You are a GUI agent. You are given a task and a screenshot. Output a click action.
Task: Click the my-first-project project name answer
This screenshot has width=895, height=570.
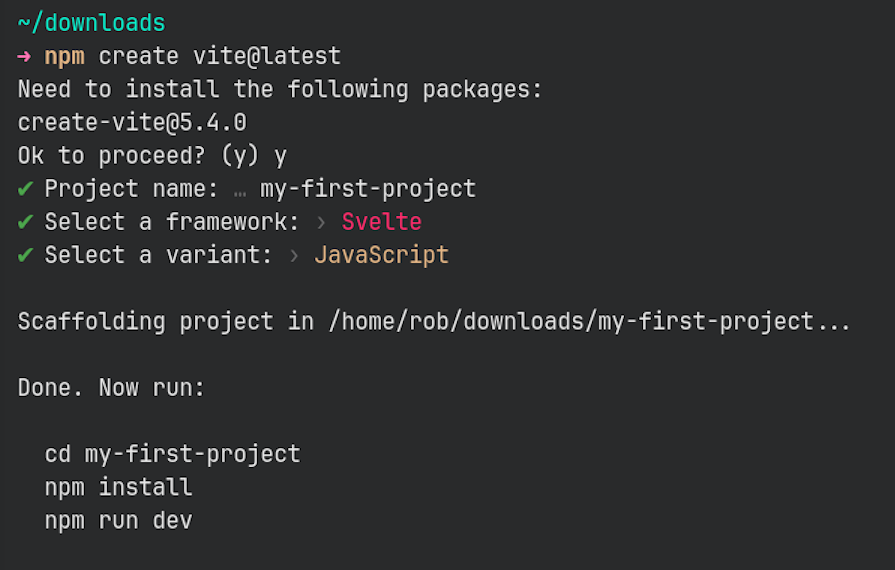click(368, 188)
